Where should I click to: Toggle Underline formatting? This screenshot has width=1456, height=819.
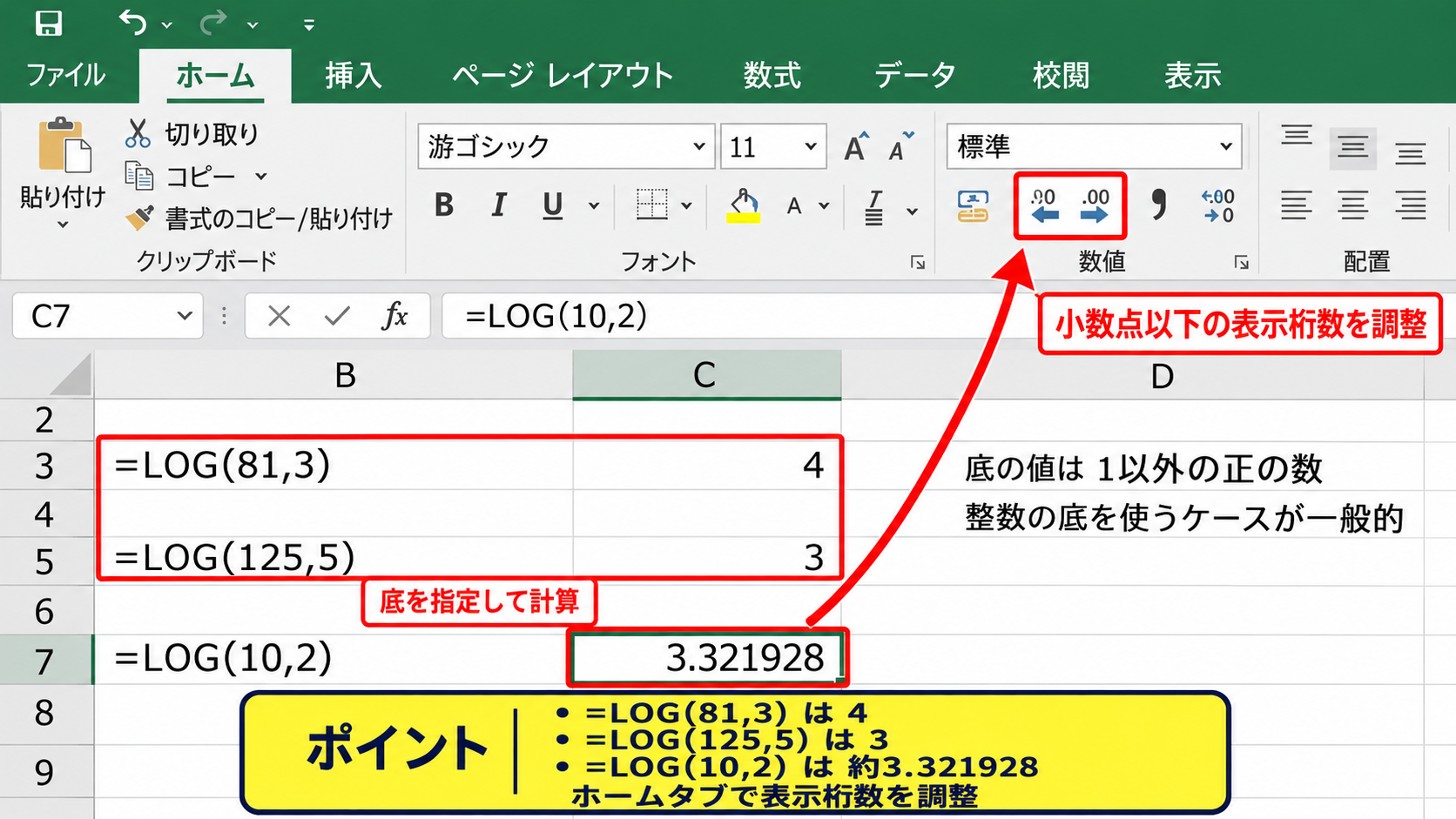pos(552,206)
